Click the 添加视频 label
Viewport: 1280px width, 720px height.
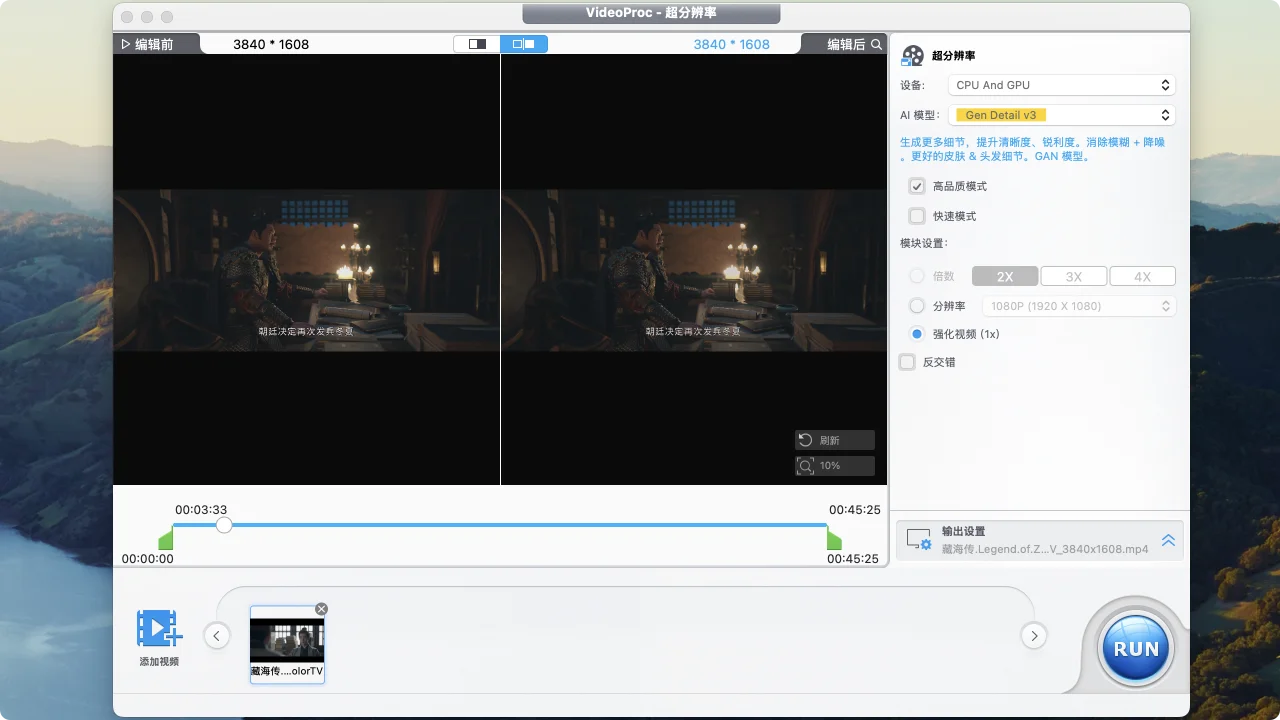point(159,662)
